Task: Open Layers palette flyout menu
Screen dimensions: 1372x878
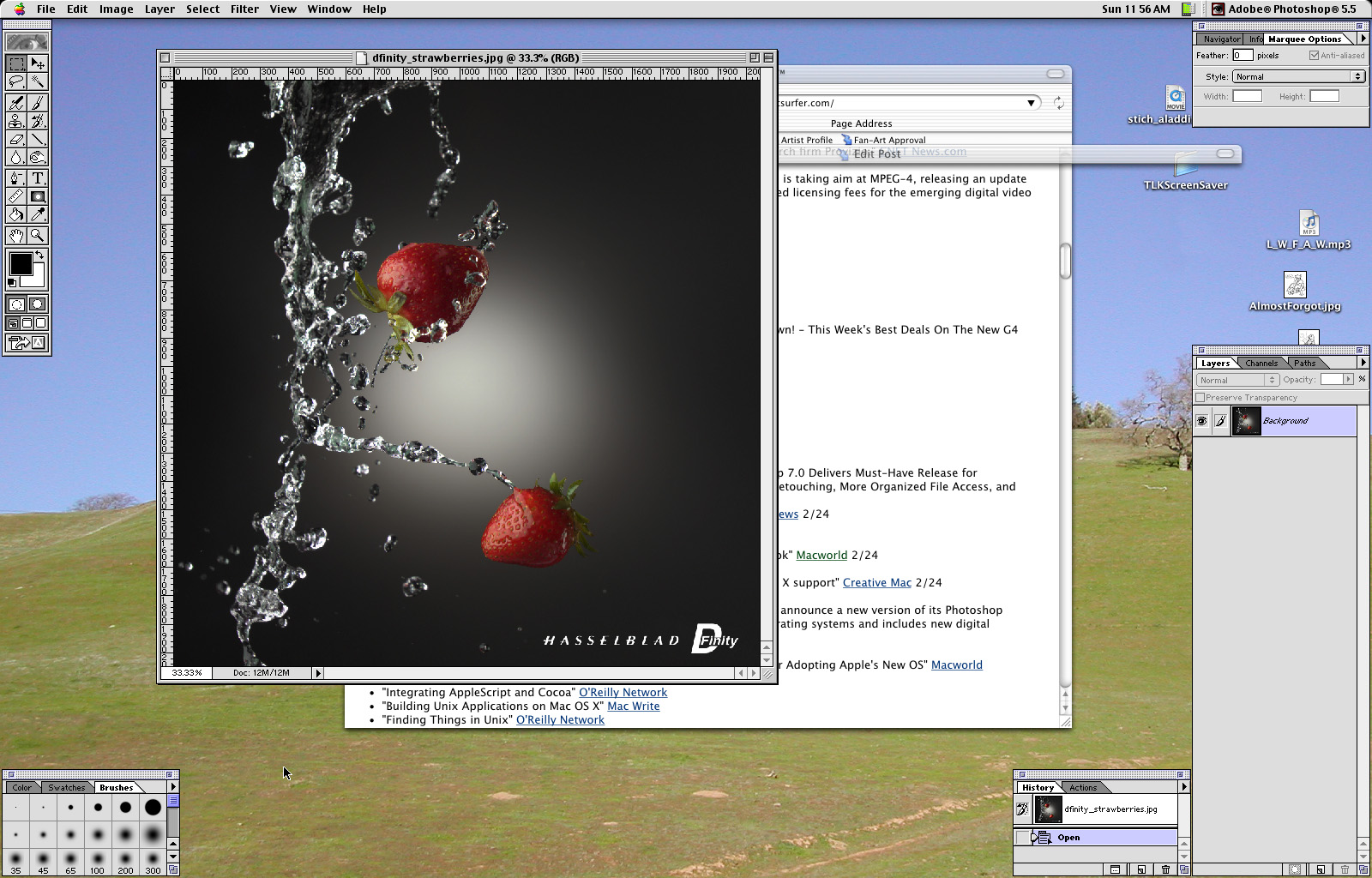Action: pos(1363,363)
